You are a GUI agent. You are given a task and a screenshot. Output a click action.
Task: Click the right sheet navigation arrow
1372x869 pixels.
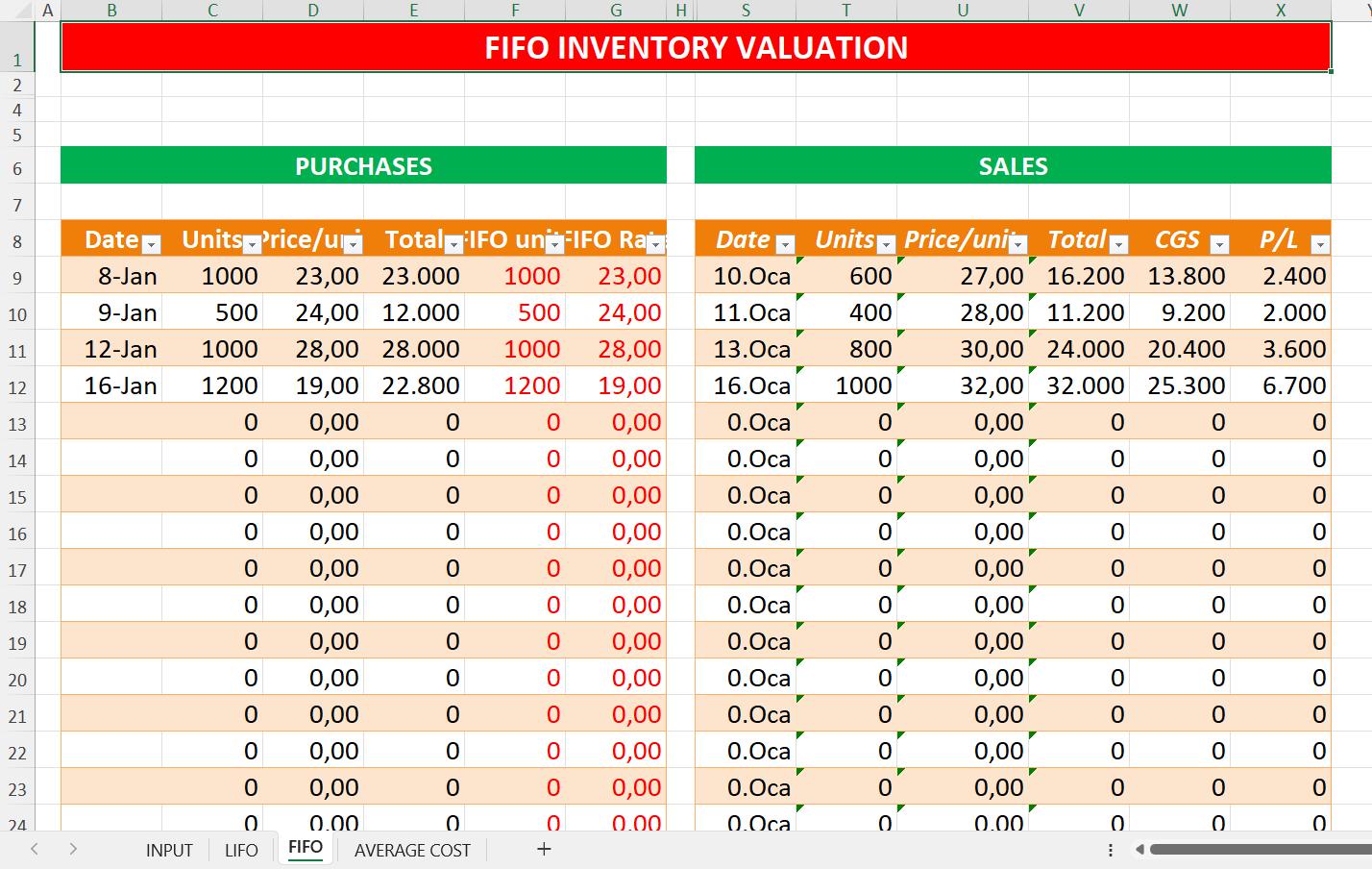75,850
